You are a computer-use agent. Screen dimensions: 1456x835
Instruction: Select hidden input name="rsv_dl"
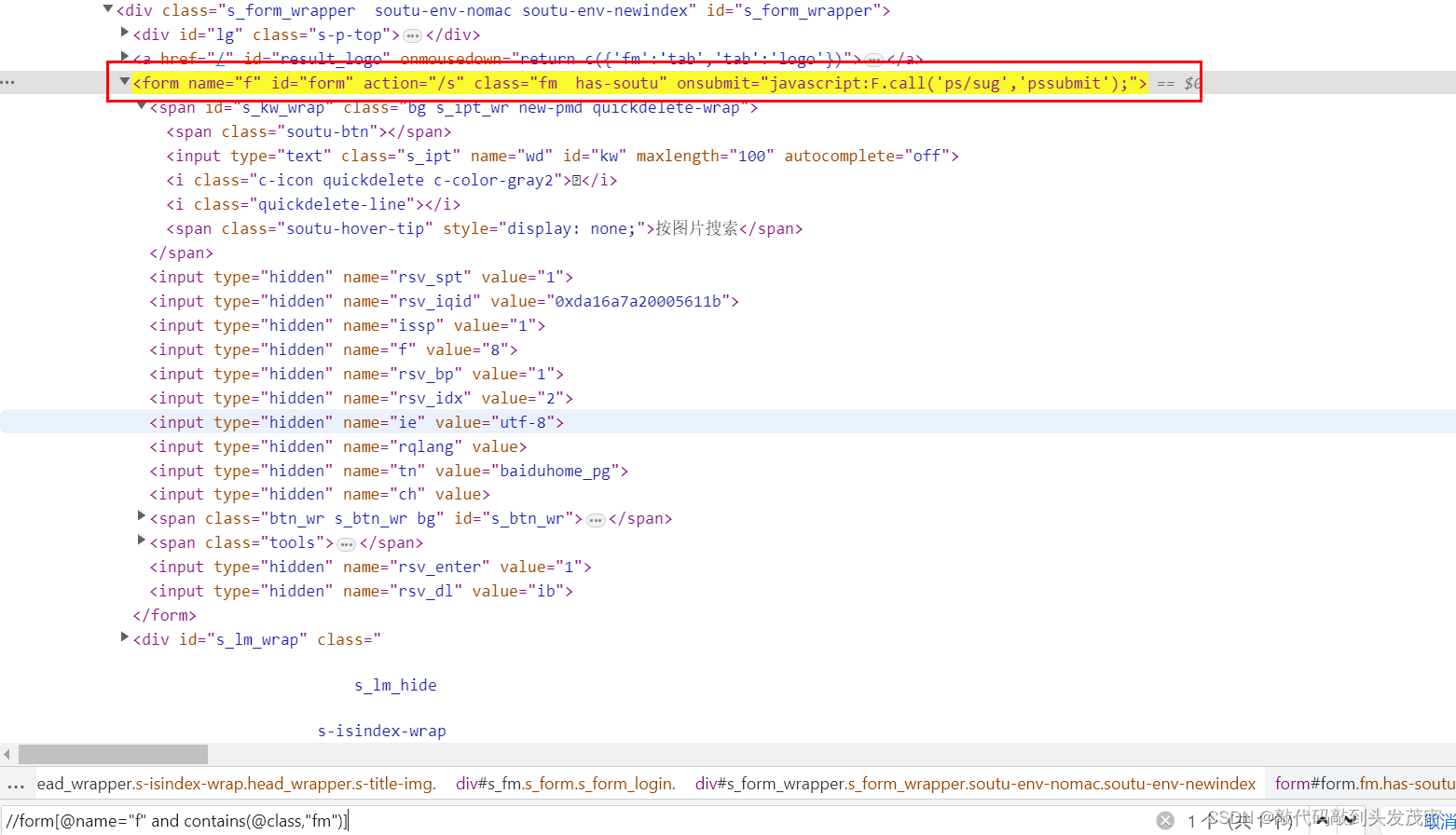coord(362,591)
